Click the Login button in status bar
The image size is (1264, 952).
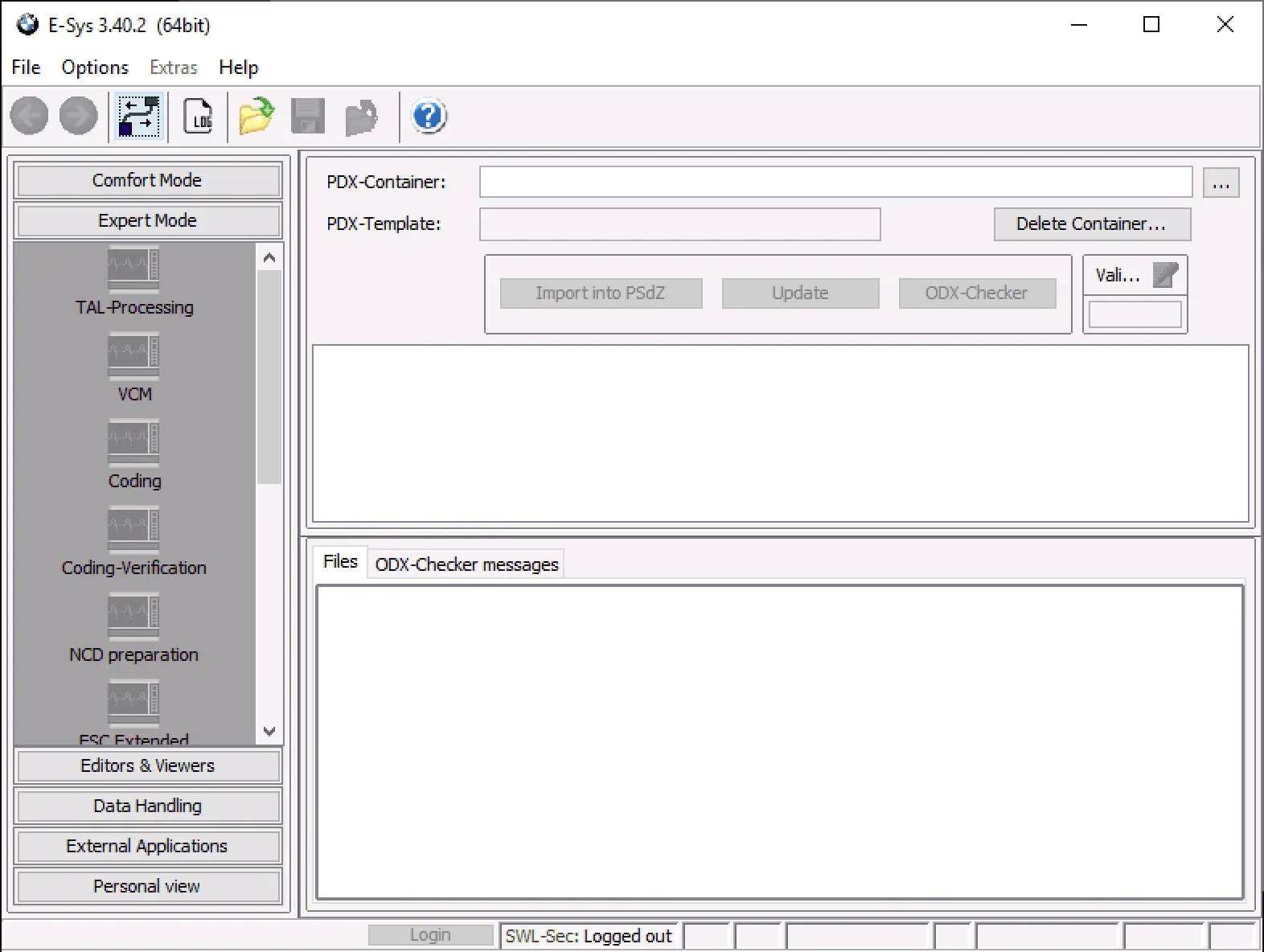[x=431, y=935]
